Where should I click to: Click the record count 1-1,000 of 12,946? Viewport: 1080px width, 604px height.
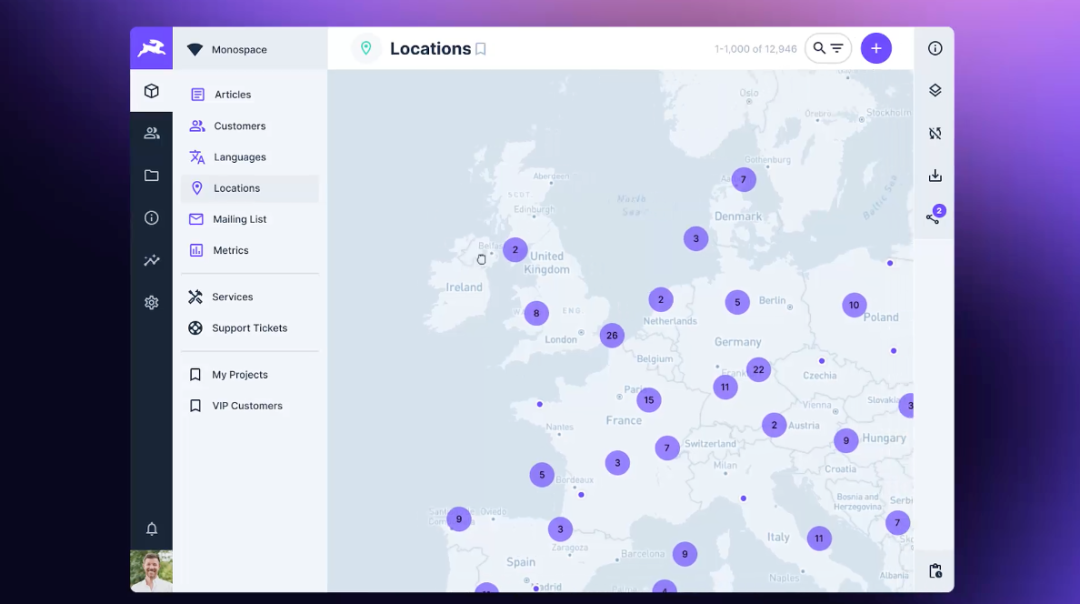[x=755, y=49]
